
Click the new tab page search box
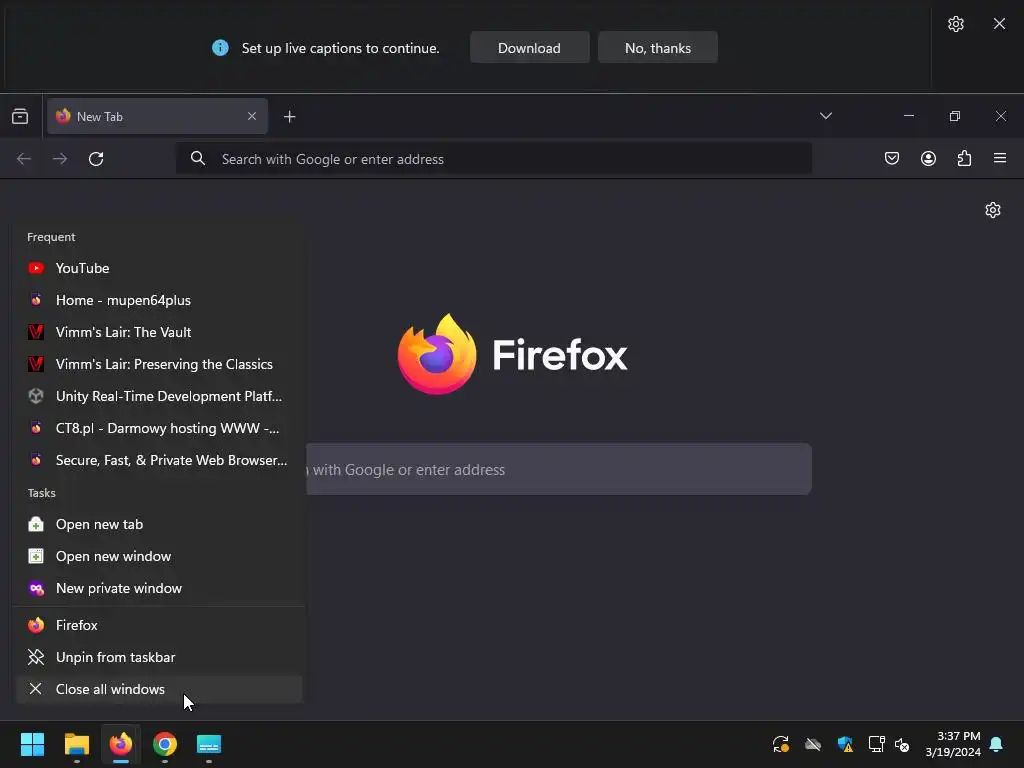tap(559, 470)
